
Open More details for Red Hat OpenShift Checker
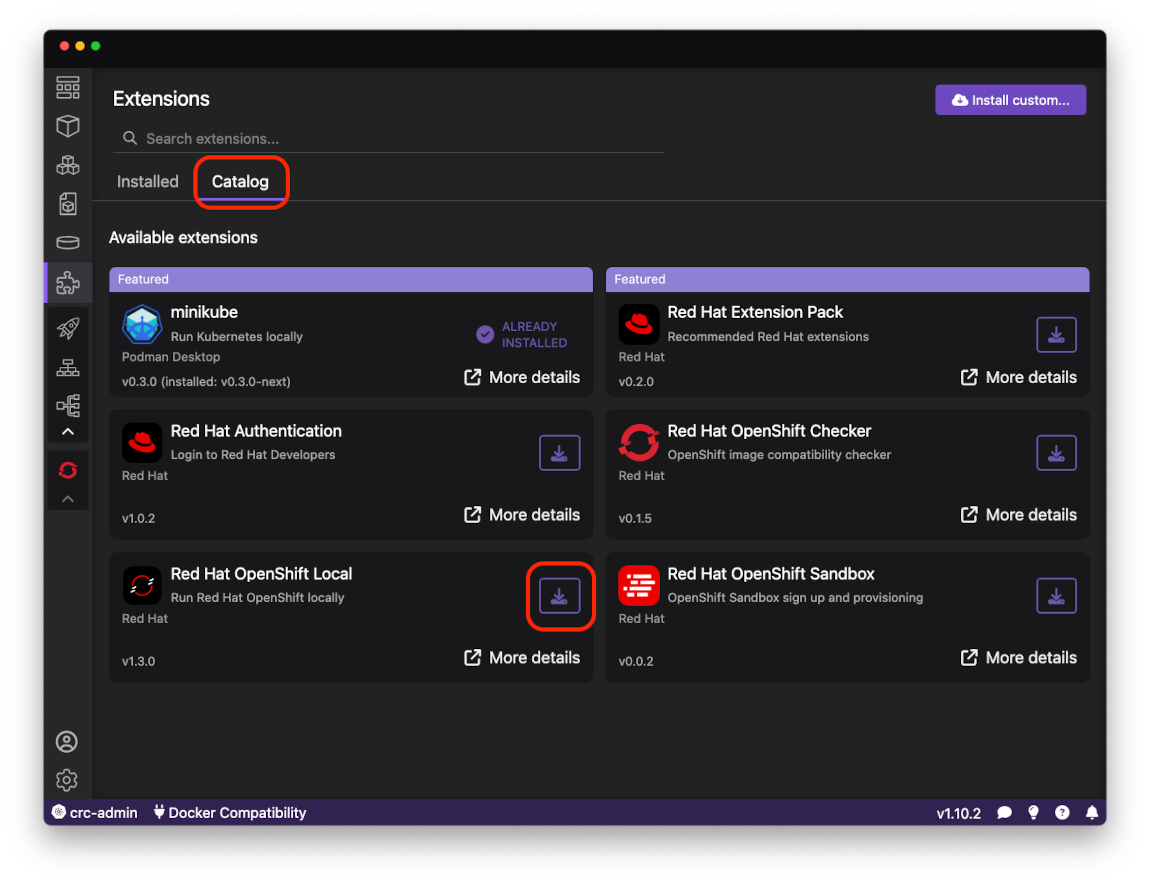tap(1019, 515)
